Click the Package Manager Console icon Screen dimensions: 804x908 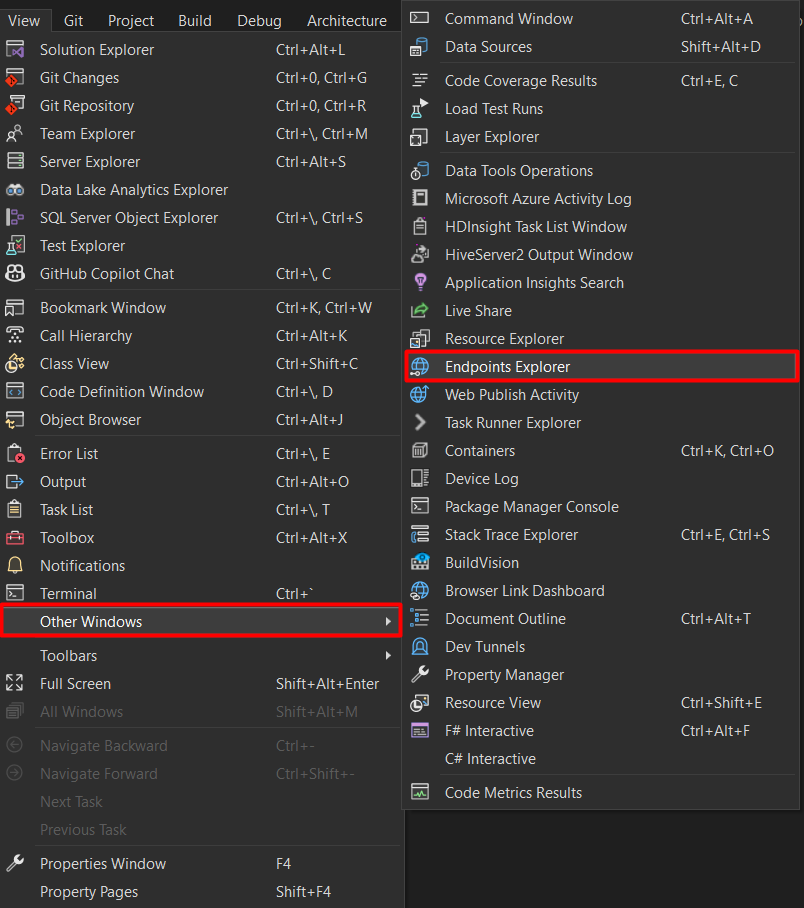419,506
